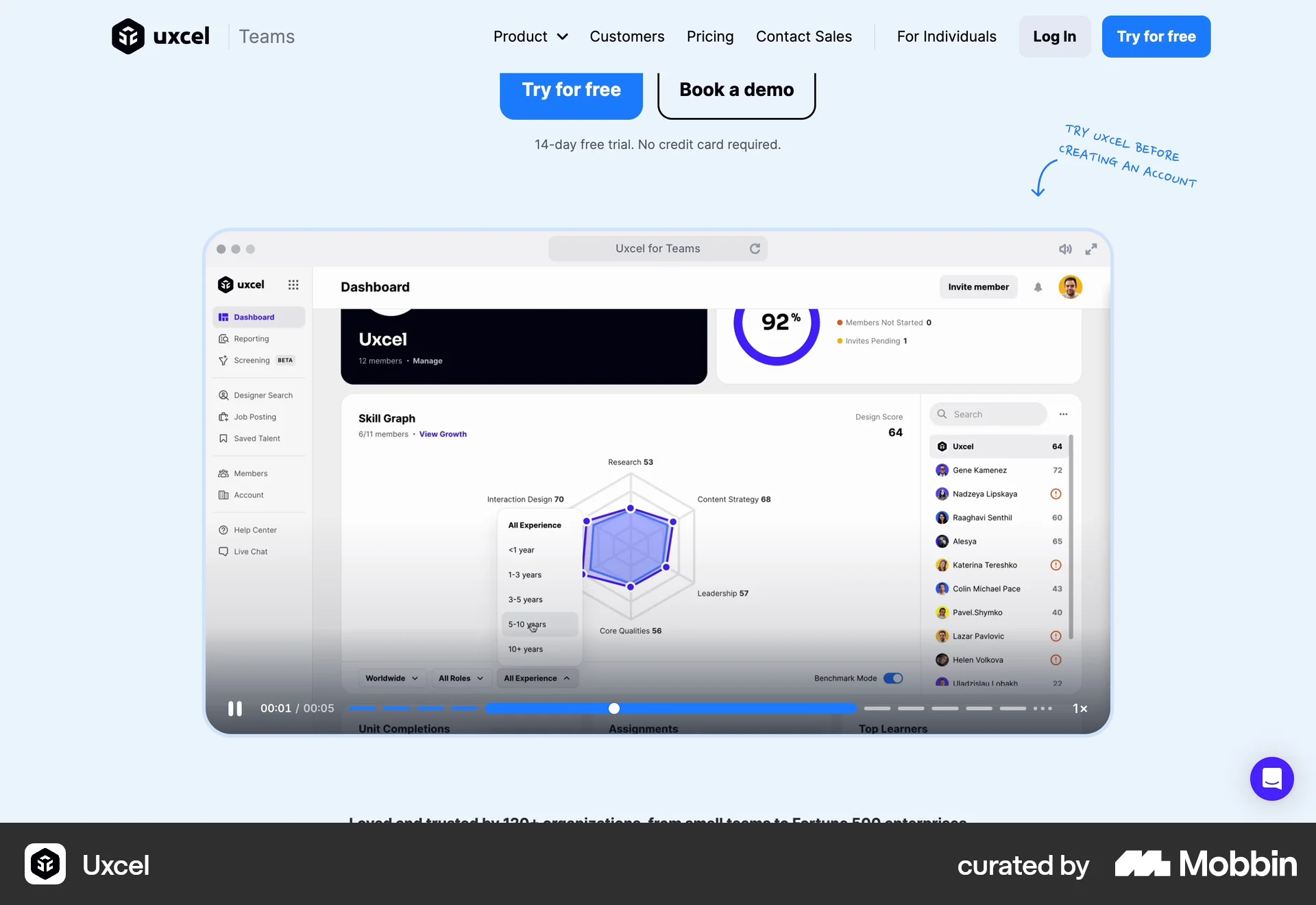Open Designer Search from the sidebar
This screenshot has height=905, width=1316.
(x=263, y=395)
